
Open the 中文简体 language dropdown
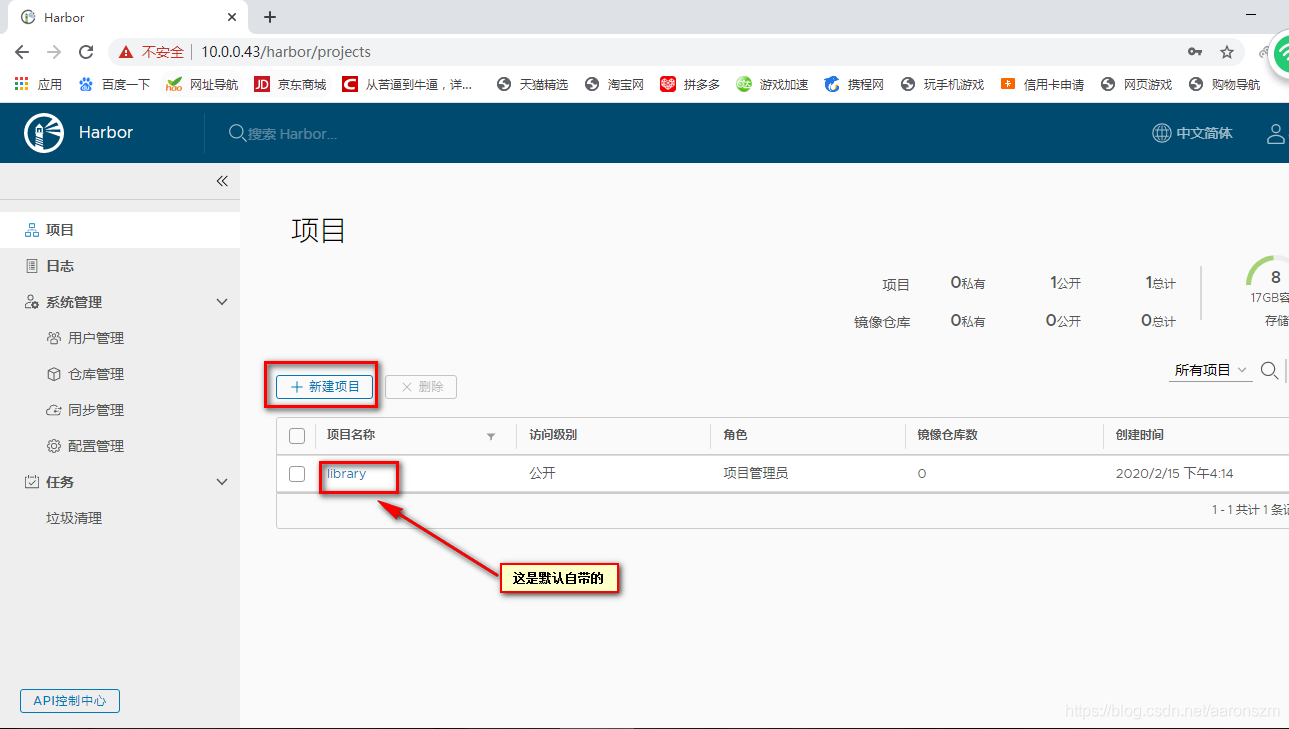point(1193,133)
